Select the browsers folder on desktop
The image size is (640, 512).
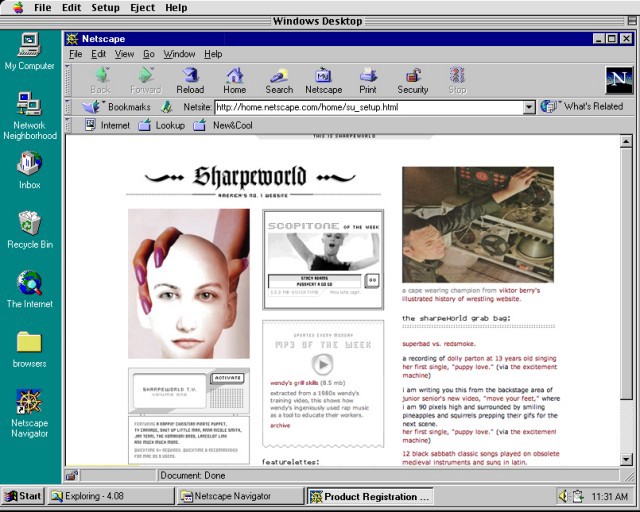click(x=29, y=349)
